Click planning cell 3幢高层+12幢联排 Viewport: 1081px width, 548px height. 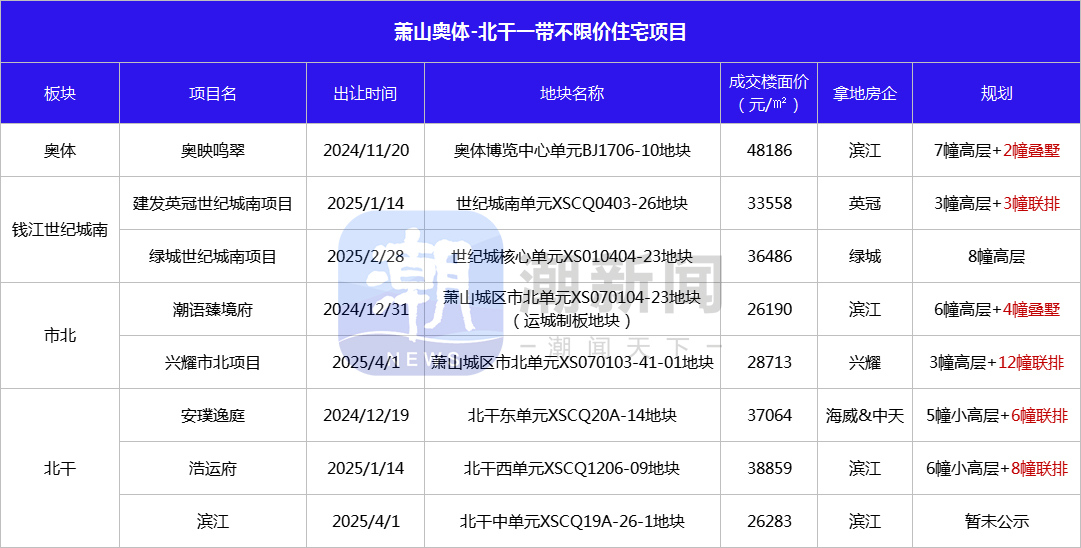(x=996, y=363)
